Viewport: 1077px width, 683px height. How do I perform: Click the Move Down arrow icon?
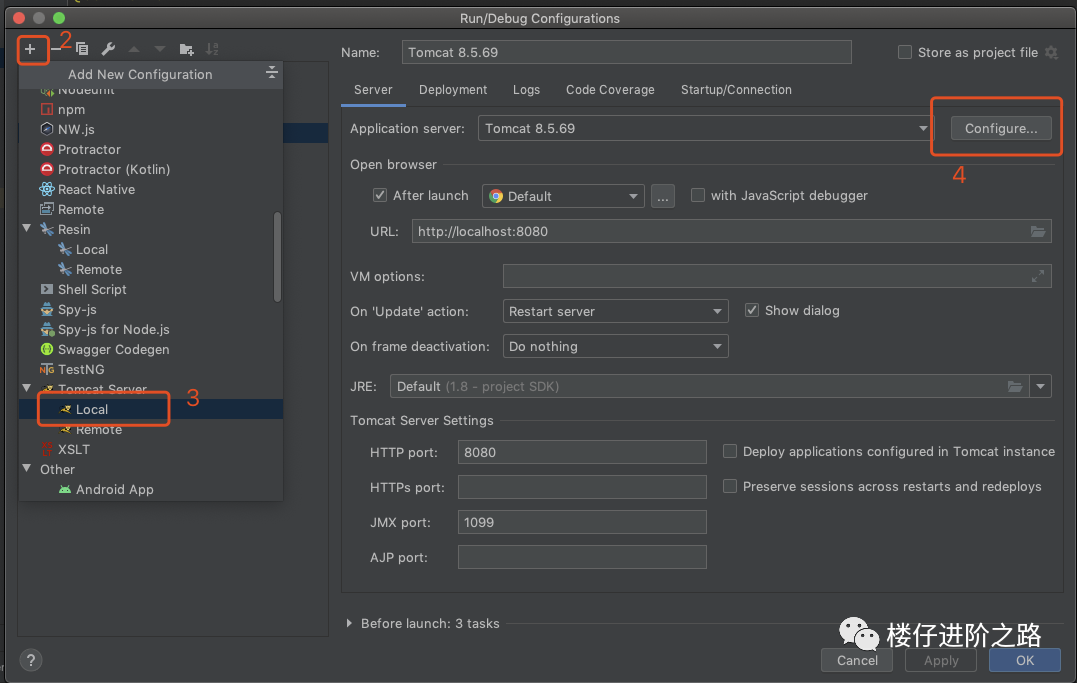160,49
